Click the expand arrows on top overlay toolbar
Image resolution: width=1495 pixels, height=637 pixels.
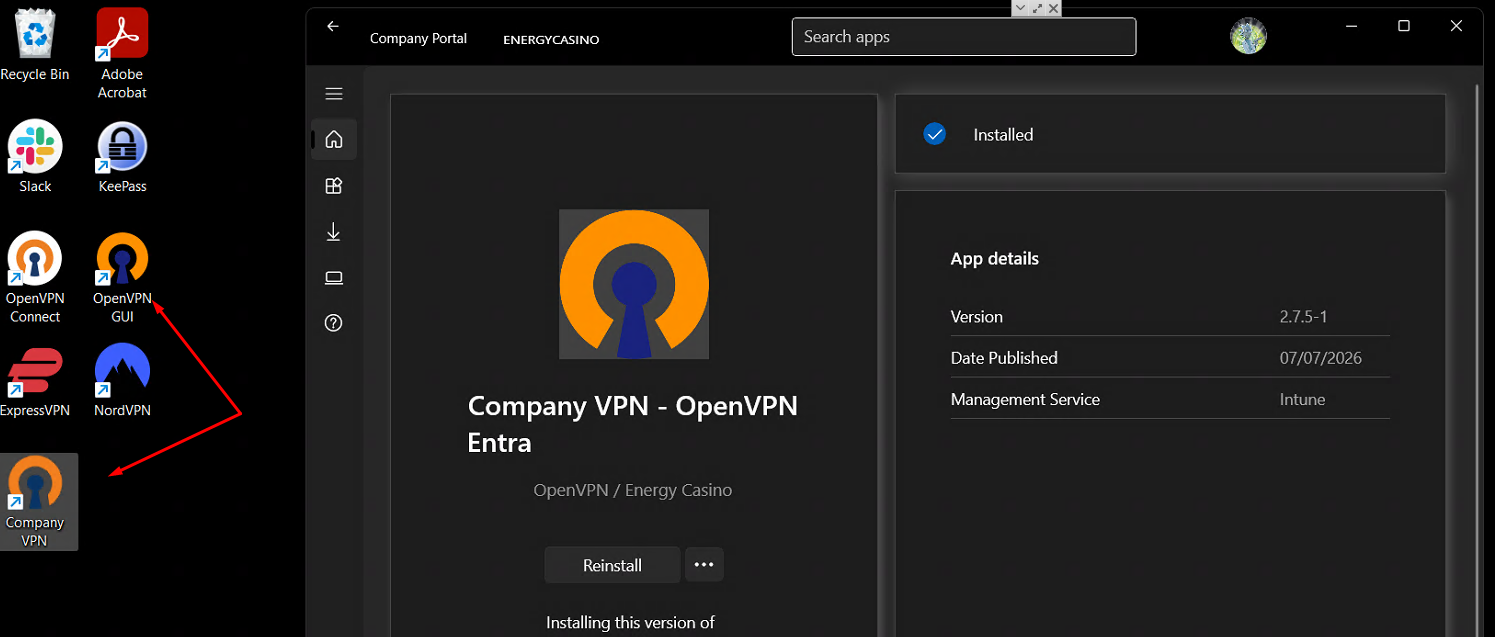1037,7
